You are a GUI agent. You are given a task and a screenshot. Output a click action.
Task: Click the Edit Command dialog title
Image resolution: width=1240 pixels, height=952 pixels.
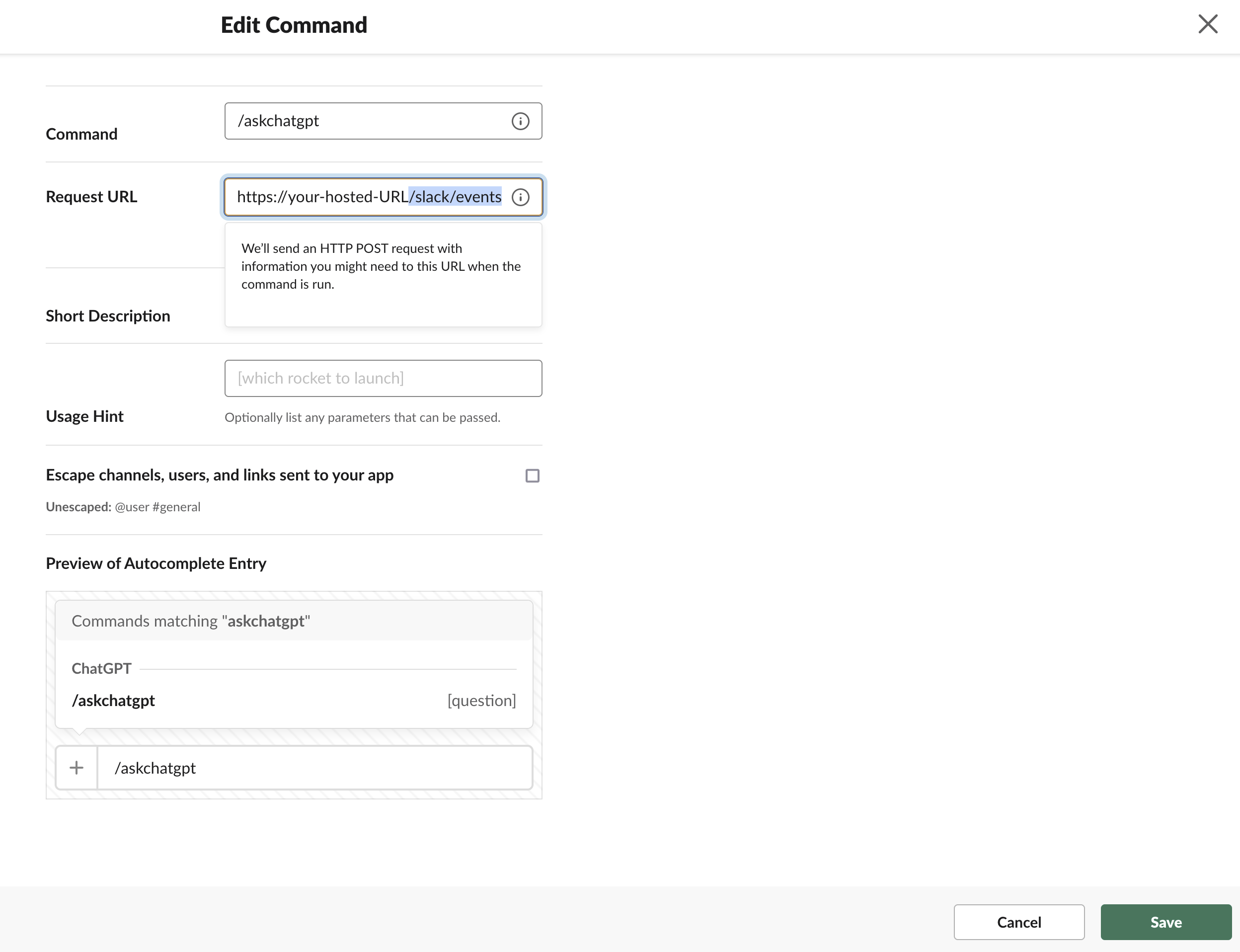pyautogui.click(x=294, y=25)
